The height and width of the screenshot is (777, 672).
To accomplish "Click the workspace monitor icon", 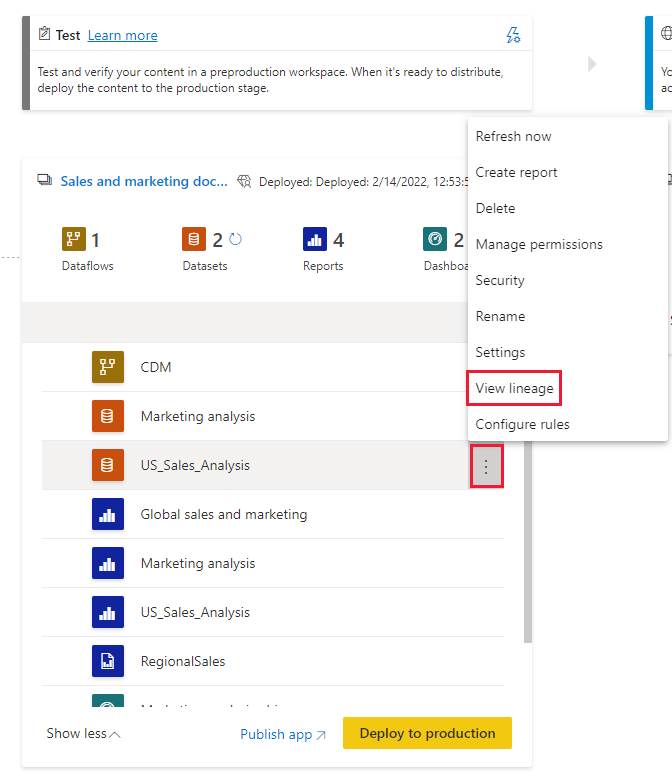I will point(45,180).
